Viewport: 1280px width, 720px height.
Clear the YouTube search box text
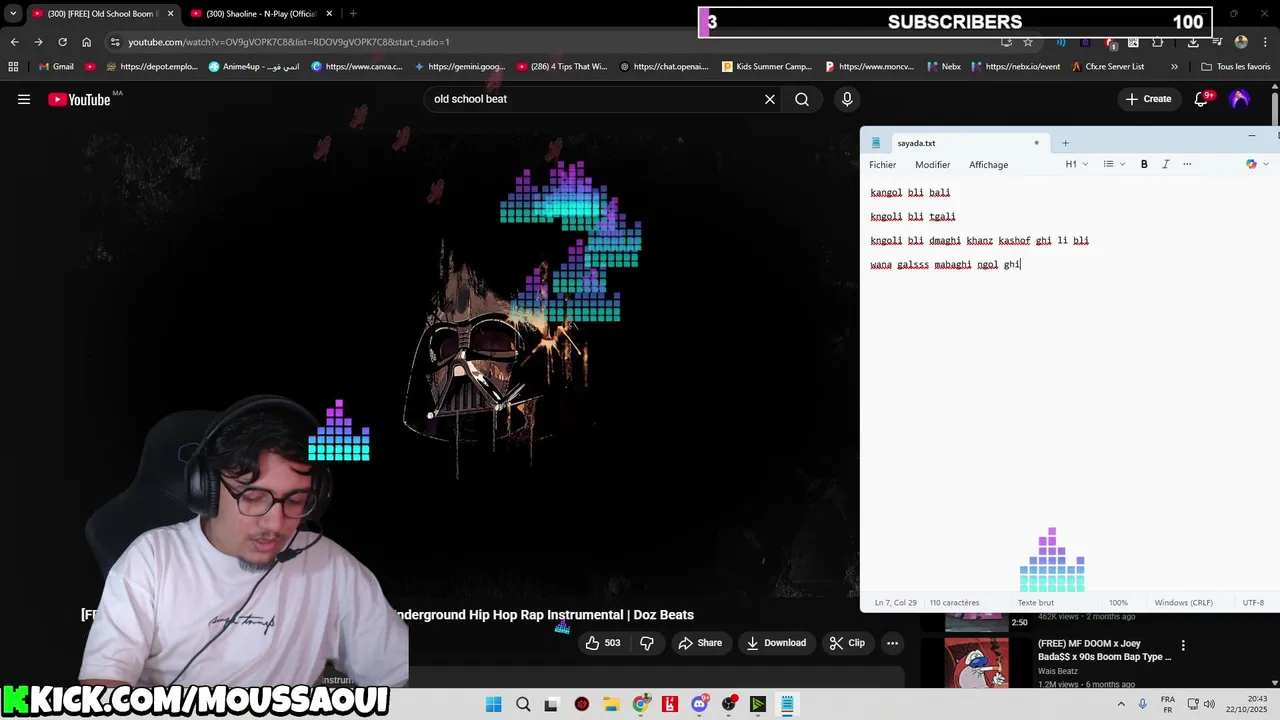pos(770,99)
